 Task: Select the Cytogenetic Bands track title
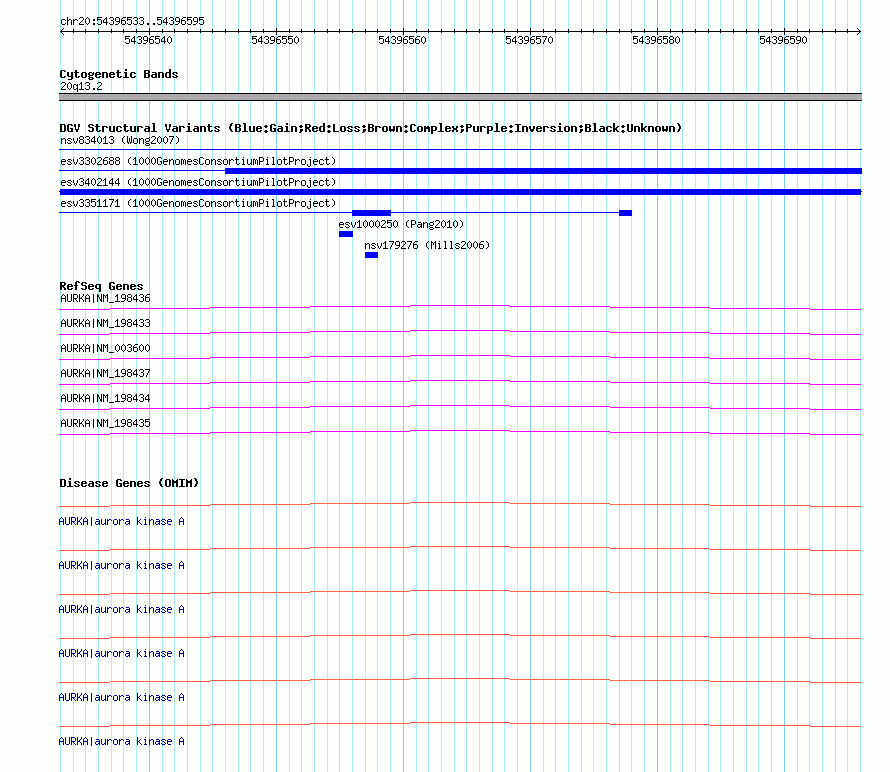click(119, 74)
